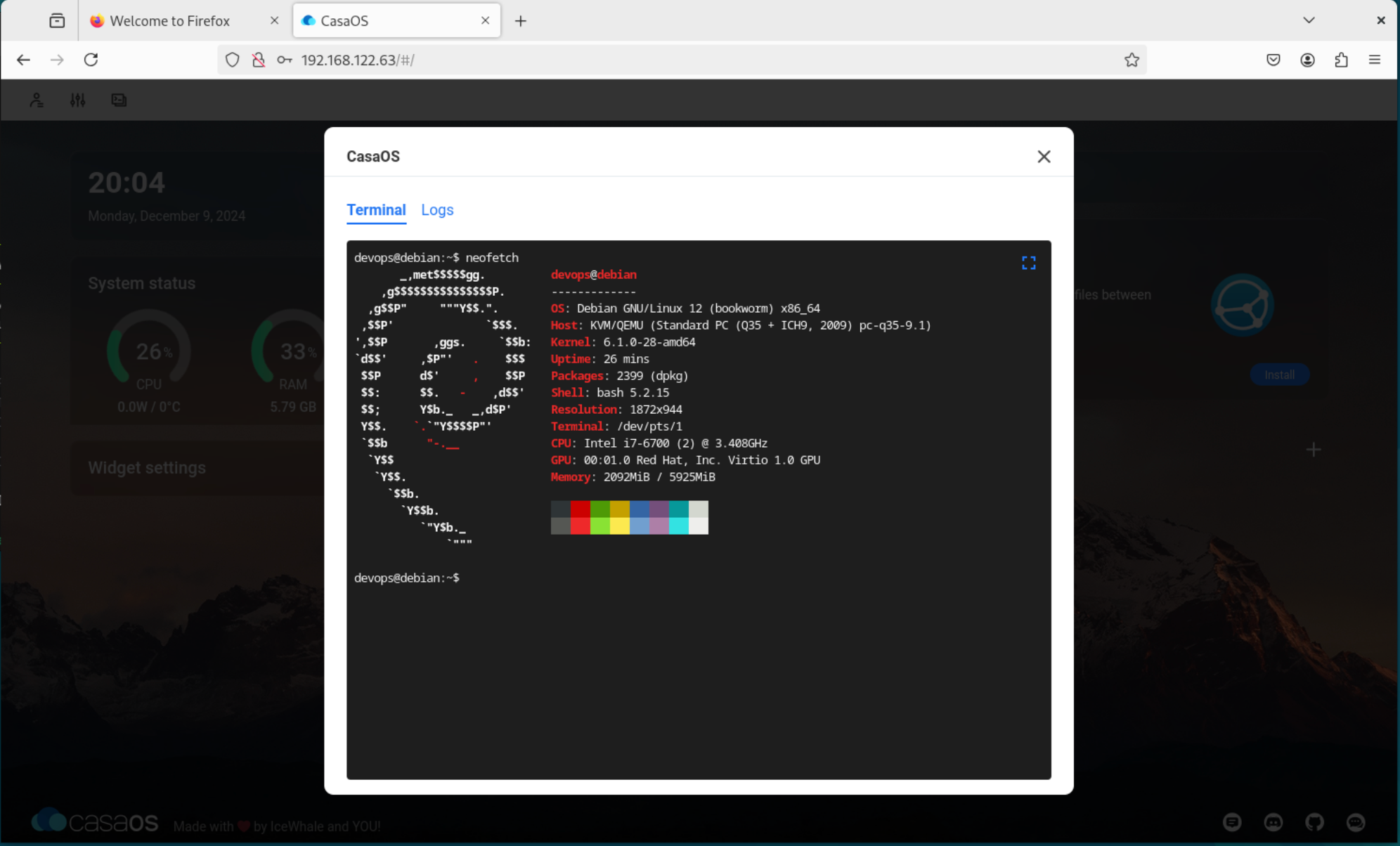1400x846 pixels.
Task: Click the Install button for Syncthing
Action: click(1279, 375)
